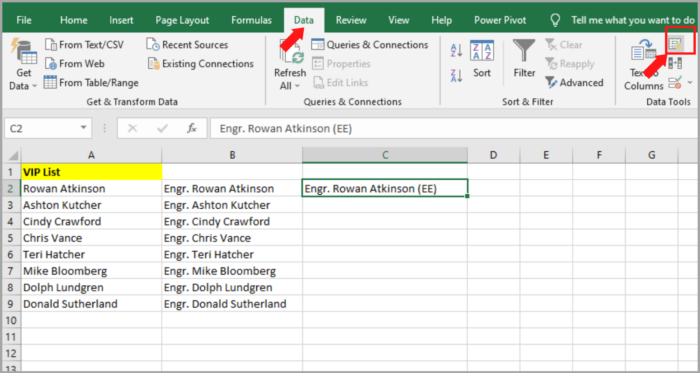
Task: Click Edit Links
Action: pos(341,83)
